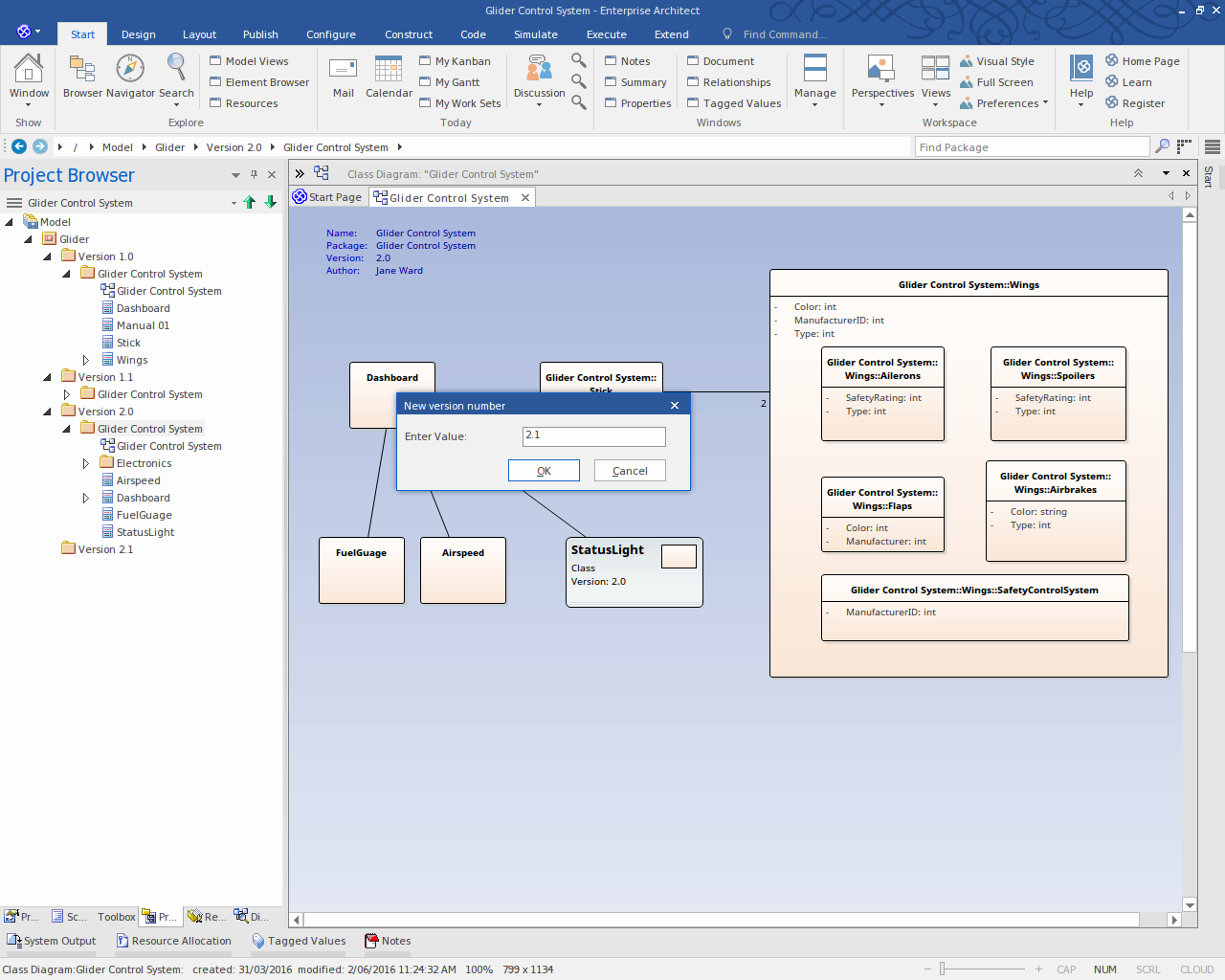Confirm new version with OK button
This screenshot has width=1225, height=980.
pyautogui.click(x=544, y=471)
